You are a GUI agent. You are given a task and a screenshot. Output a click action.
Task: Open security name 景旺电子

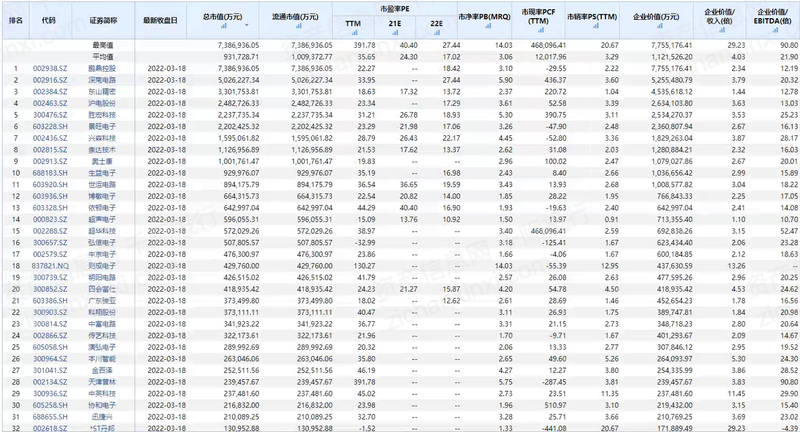(x=102, y=126)
